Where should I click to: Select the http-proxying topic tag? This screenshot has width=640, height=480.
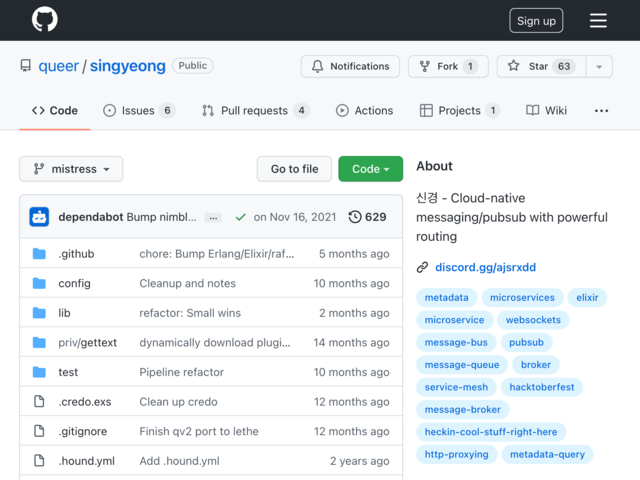tap(456, 454)
